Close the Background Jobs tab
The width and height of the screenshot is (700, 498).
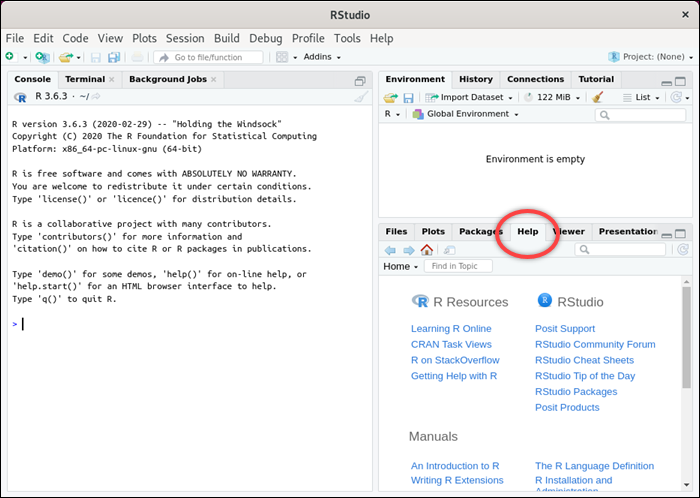[213, 79]
